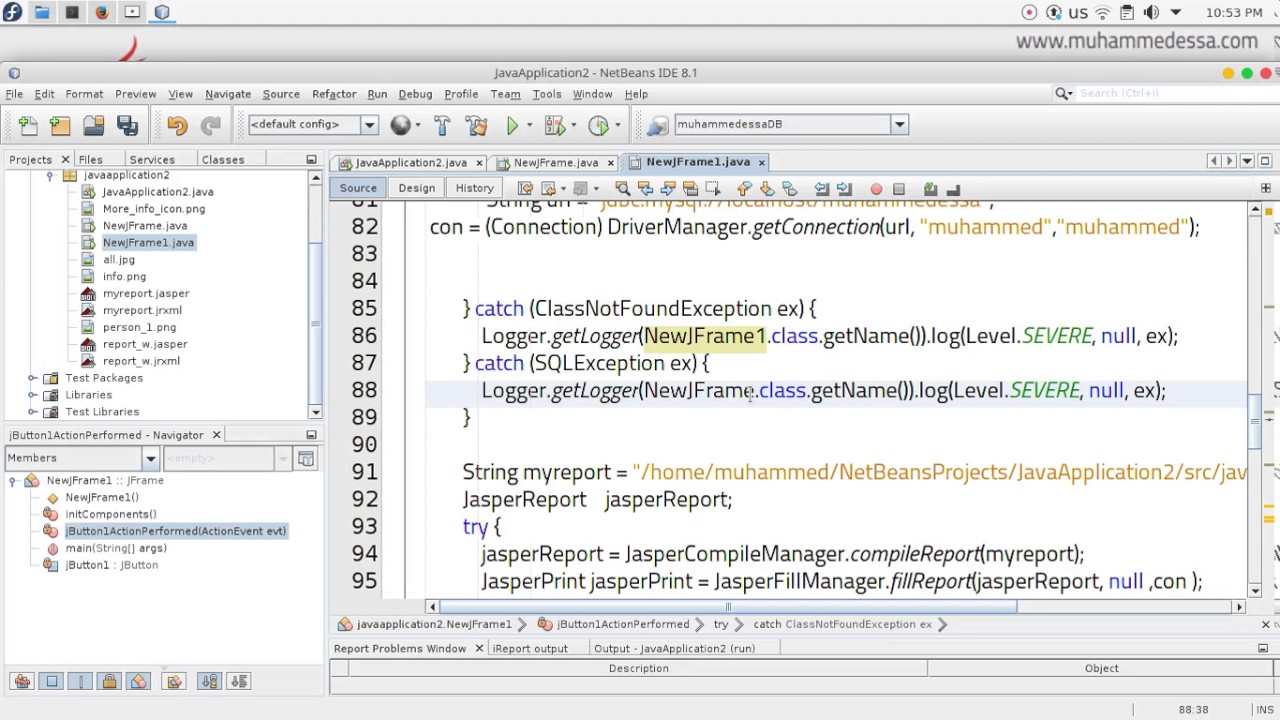Create a new file from the toolbar

pos(28,124)
